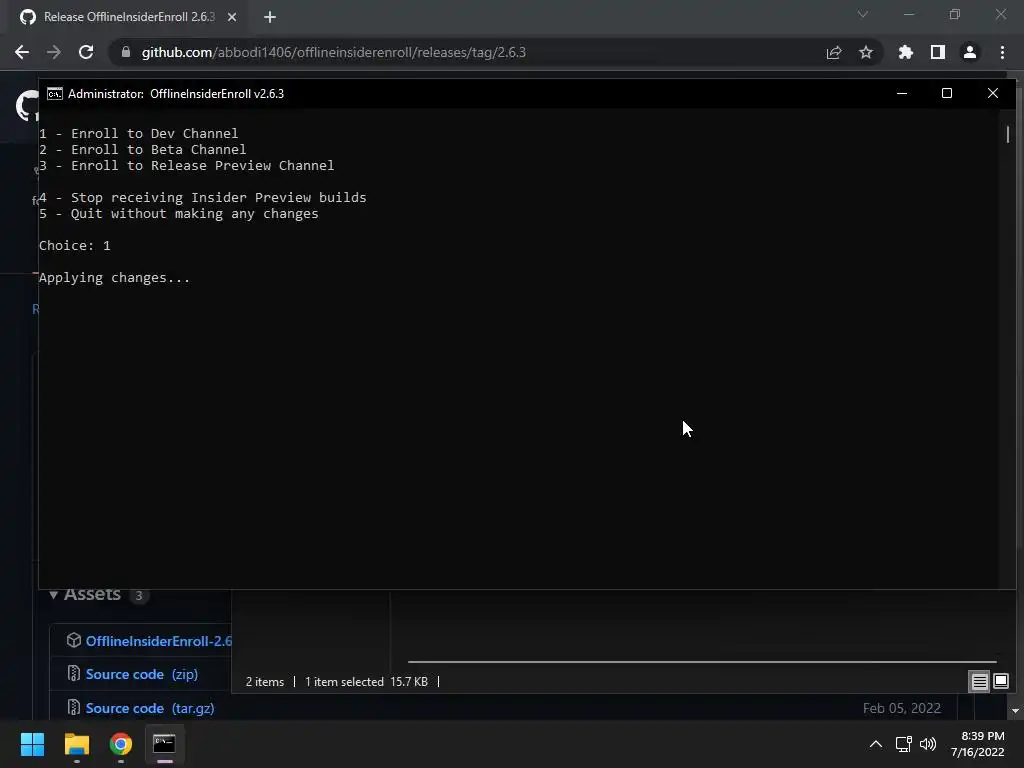Select the Release OfflineInsiderEnroll 2.6.3 tab

click(128, 17)
